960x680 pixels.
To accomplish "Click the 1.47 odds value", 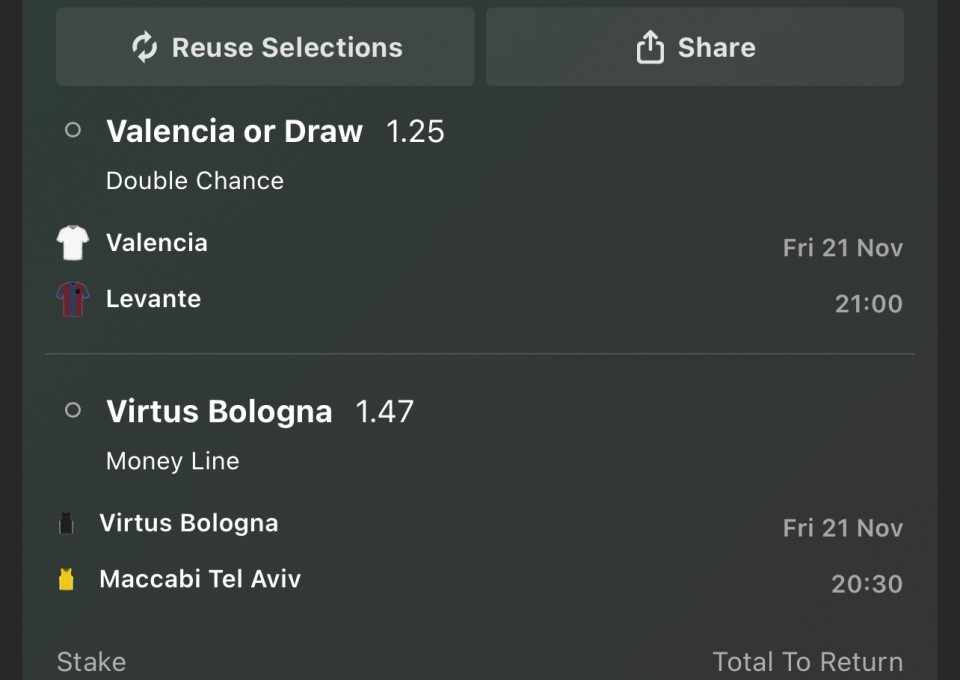I will tap(385, 411).
